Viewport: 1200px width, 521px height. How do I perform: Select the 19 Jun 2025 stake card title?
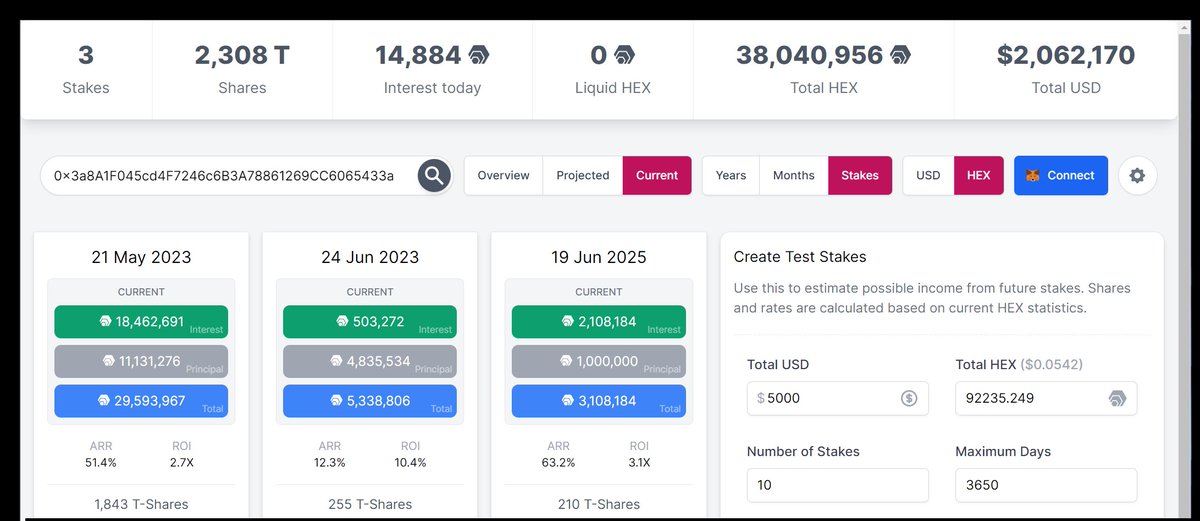pos(598,257)
